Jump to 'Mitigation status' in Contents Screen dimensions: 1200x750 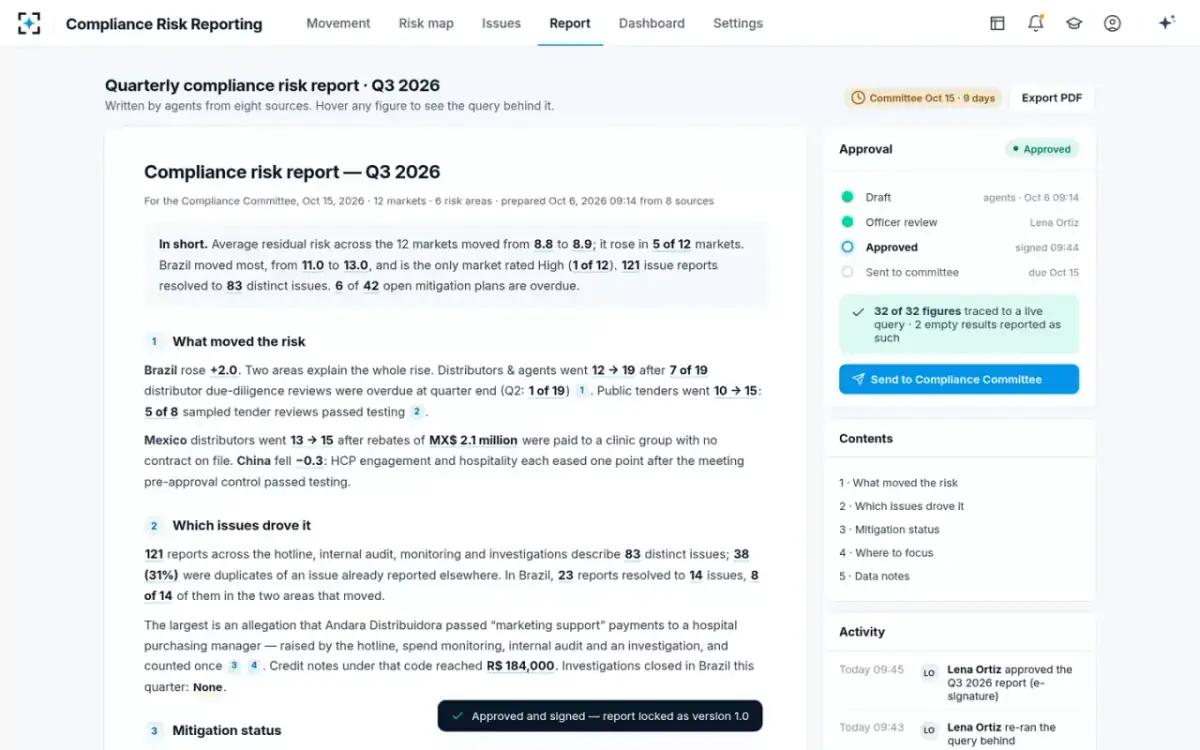tap(889, 530)
